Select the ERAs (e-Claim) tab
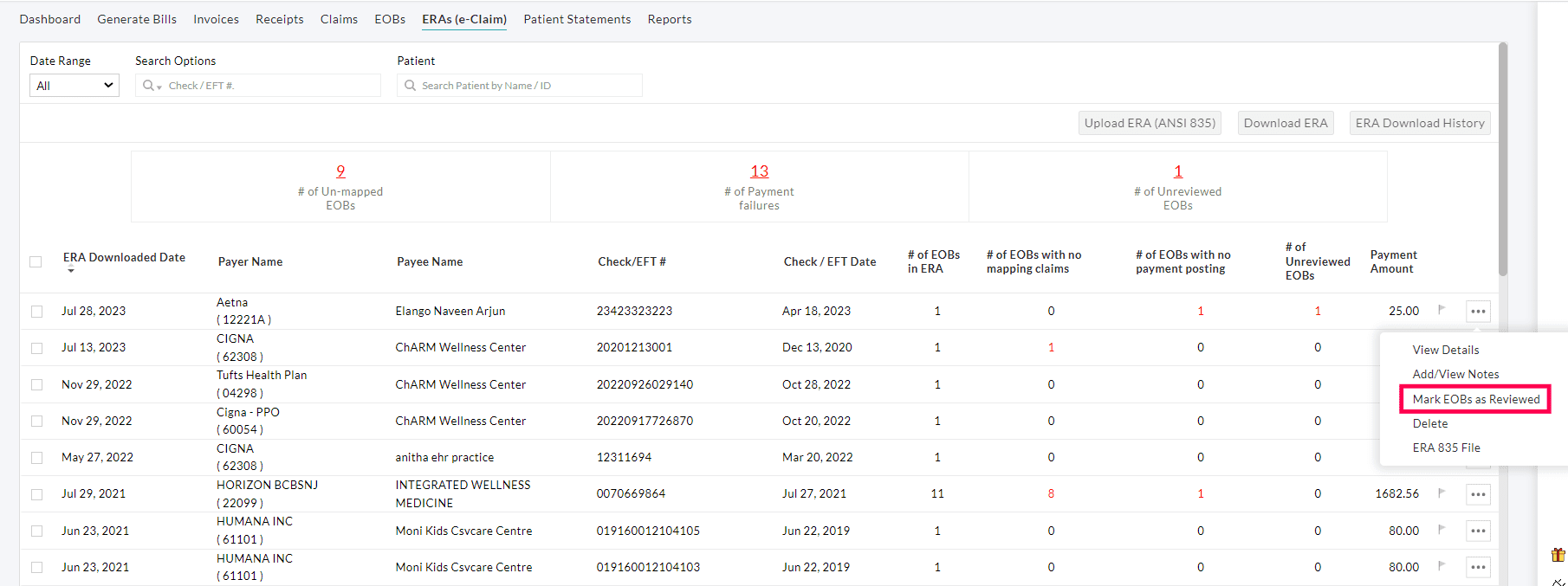The height and width of the screenshot is (586, 1568). pyautogui.click(x=464, y=19)
